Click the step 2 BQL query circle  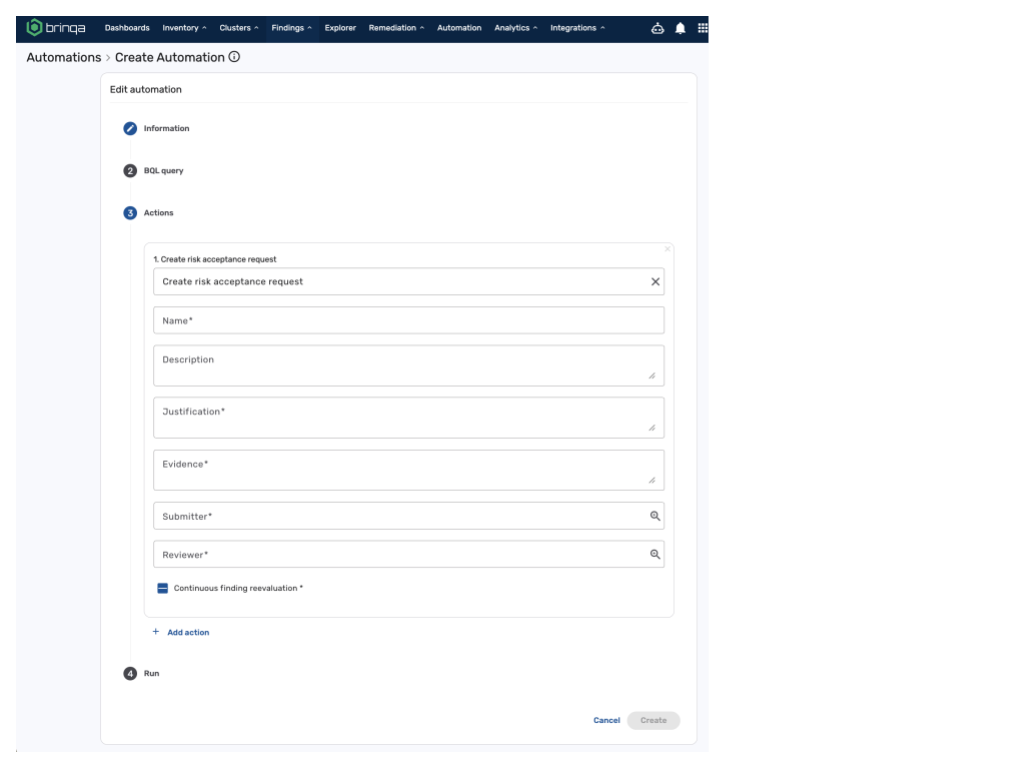click(130, 171)
